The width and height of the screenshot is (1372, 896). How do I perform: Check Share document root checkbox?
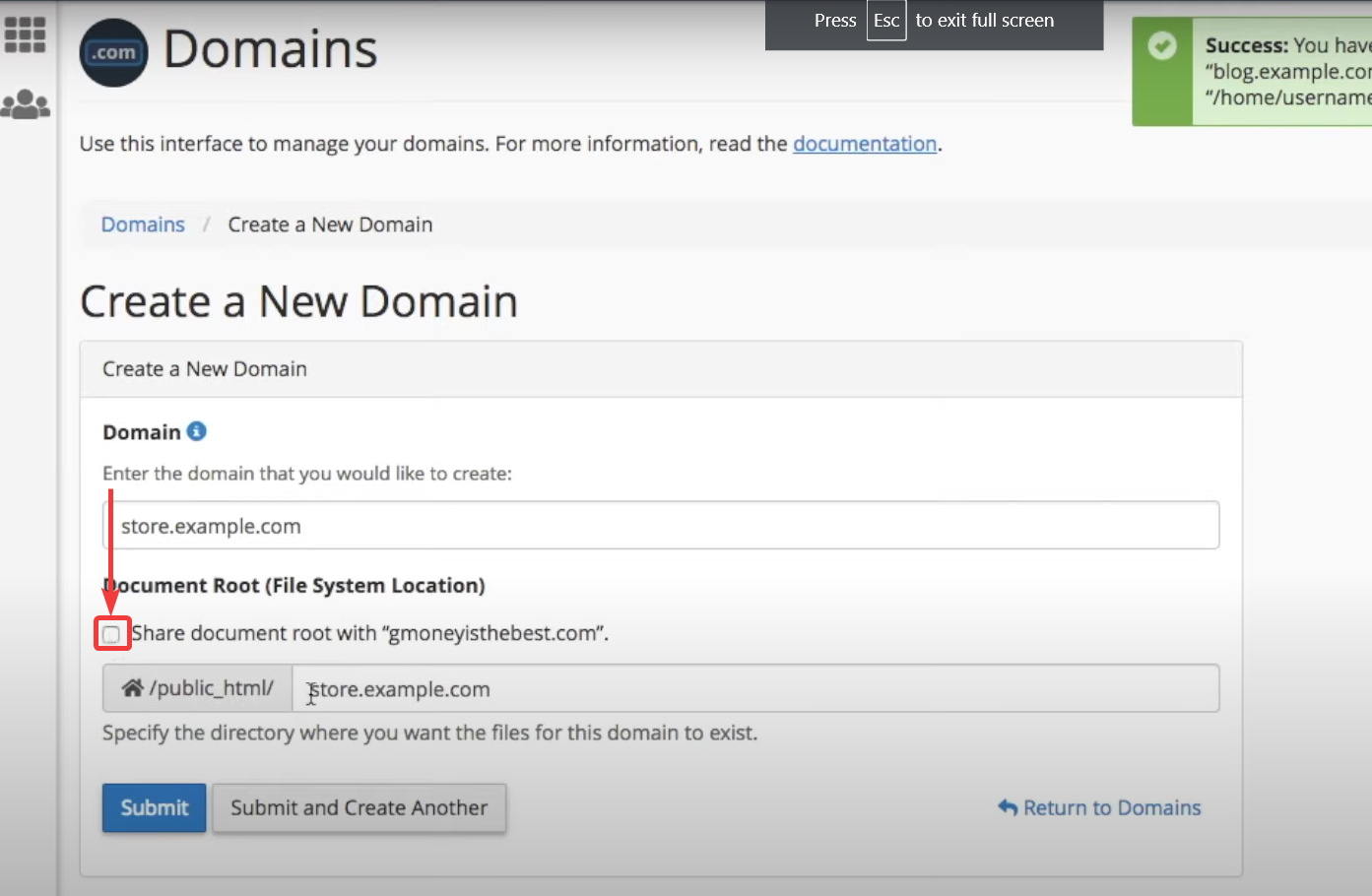111,634
